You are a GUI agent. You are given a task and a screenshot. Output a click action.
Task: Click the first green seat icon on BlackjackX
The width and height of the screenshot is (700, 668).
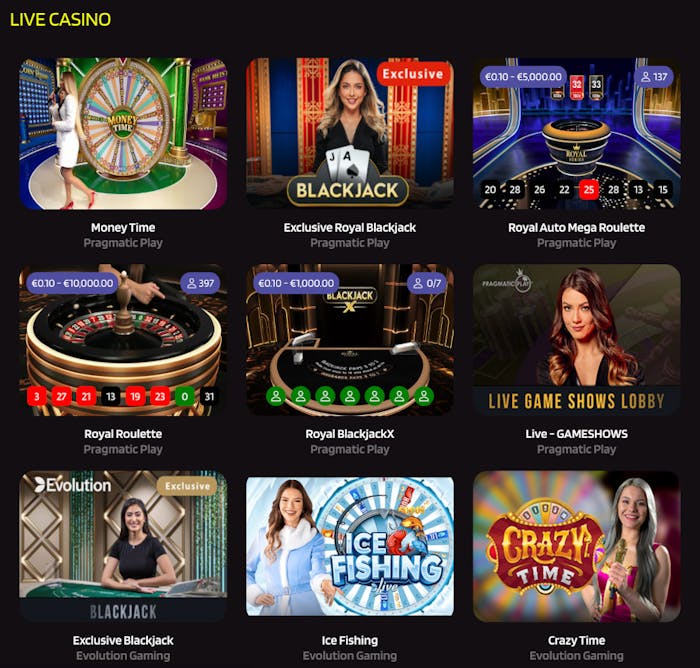[x=276, y=396]
